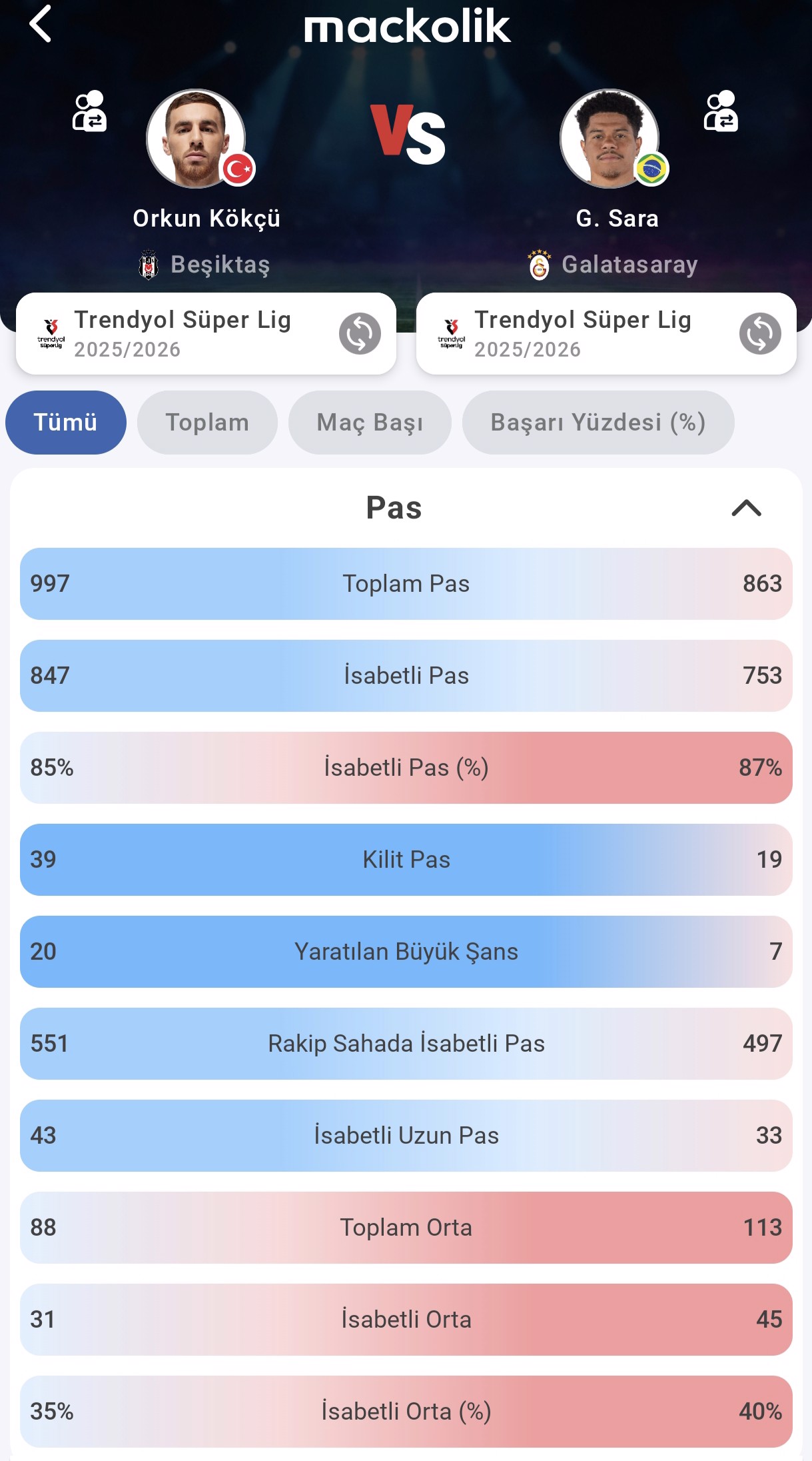The width and height of the screenshot is (812, 1461).
Task: Switch season for Orkun Kökçü's league card
Action: point(360,333)
